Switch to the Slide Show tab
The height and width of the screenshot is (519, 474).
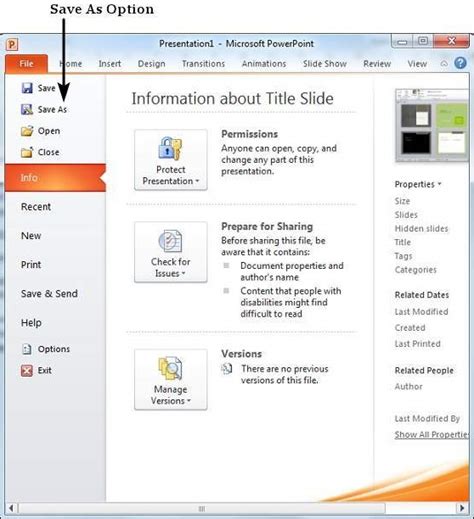click(x=325, y=64)
